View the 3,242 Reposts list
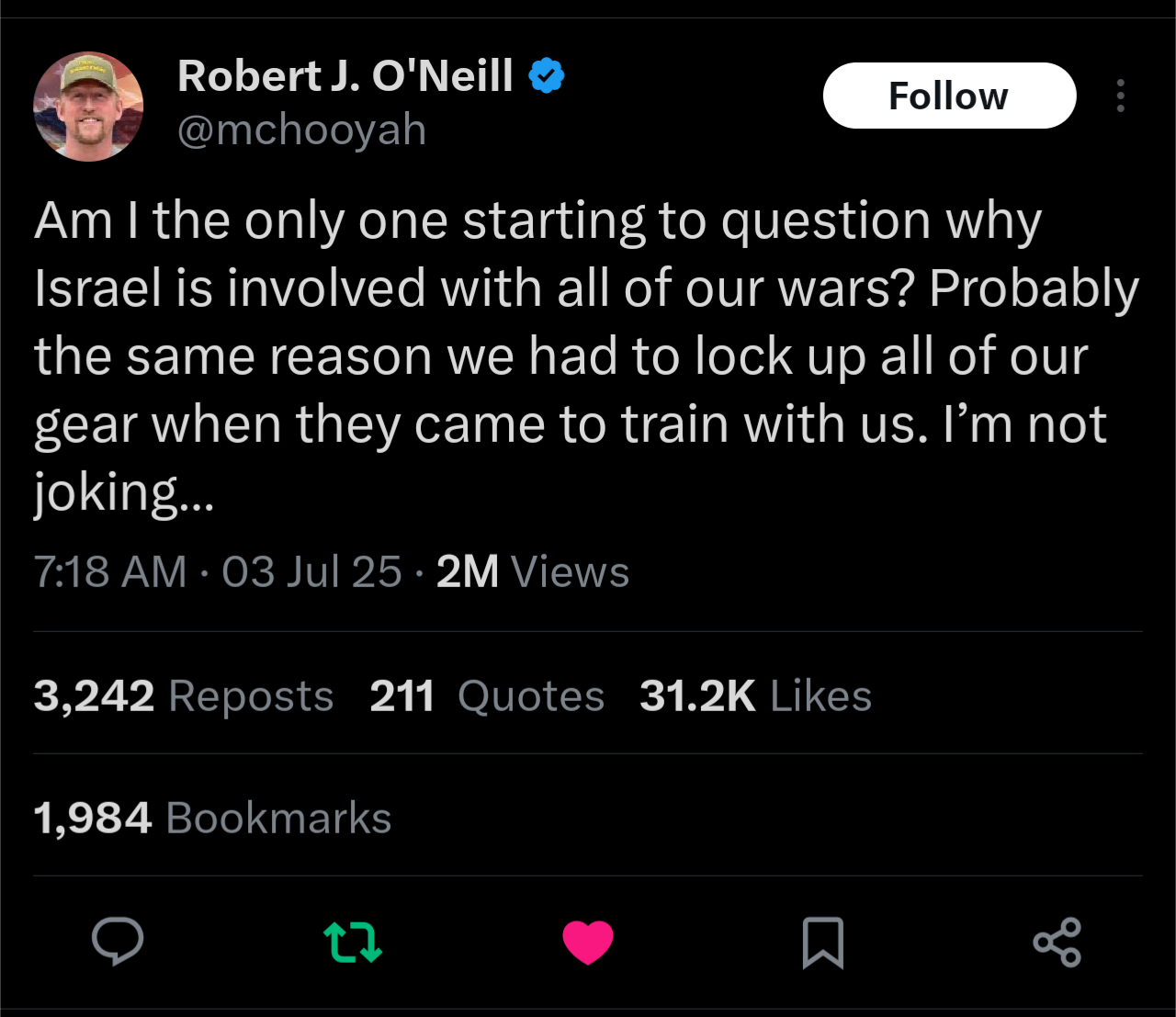Viewport: 1176px width, 1017px height. [x=184, y=695]
